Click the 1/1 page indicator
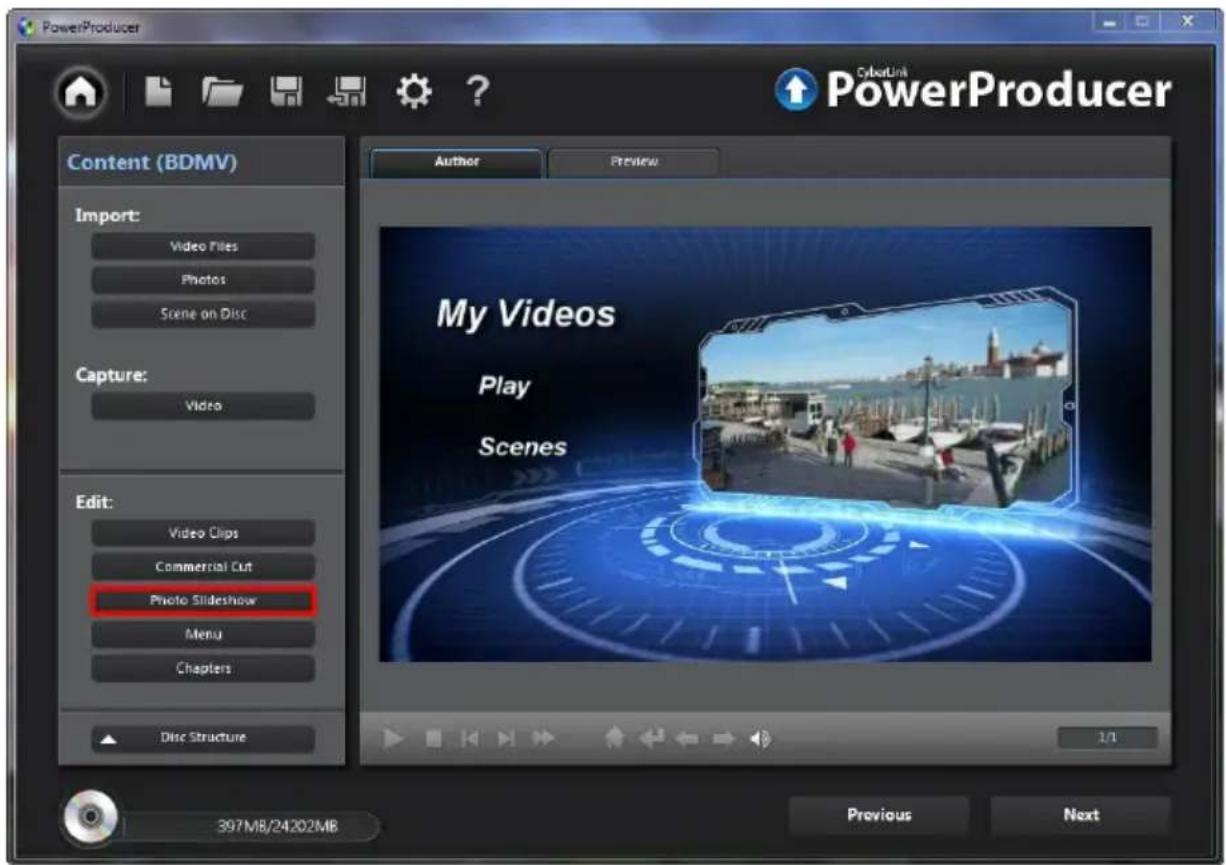Screen dimensions: 1226x865 (1107, 738)
